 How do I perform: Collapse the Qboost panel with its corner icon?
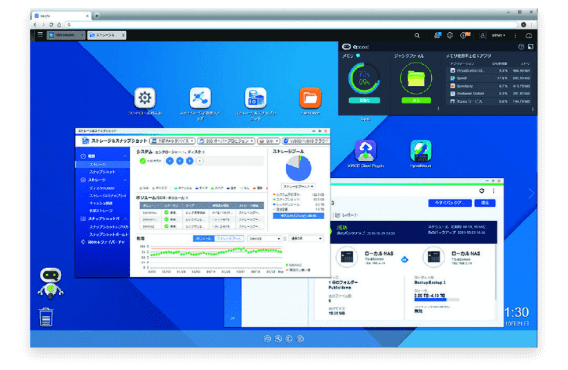tap(530, 47)
